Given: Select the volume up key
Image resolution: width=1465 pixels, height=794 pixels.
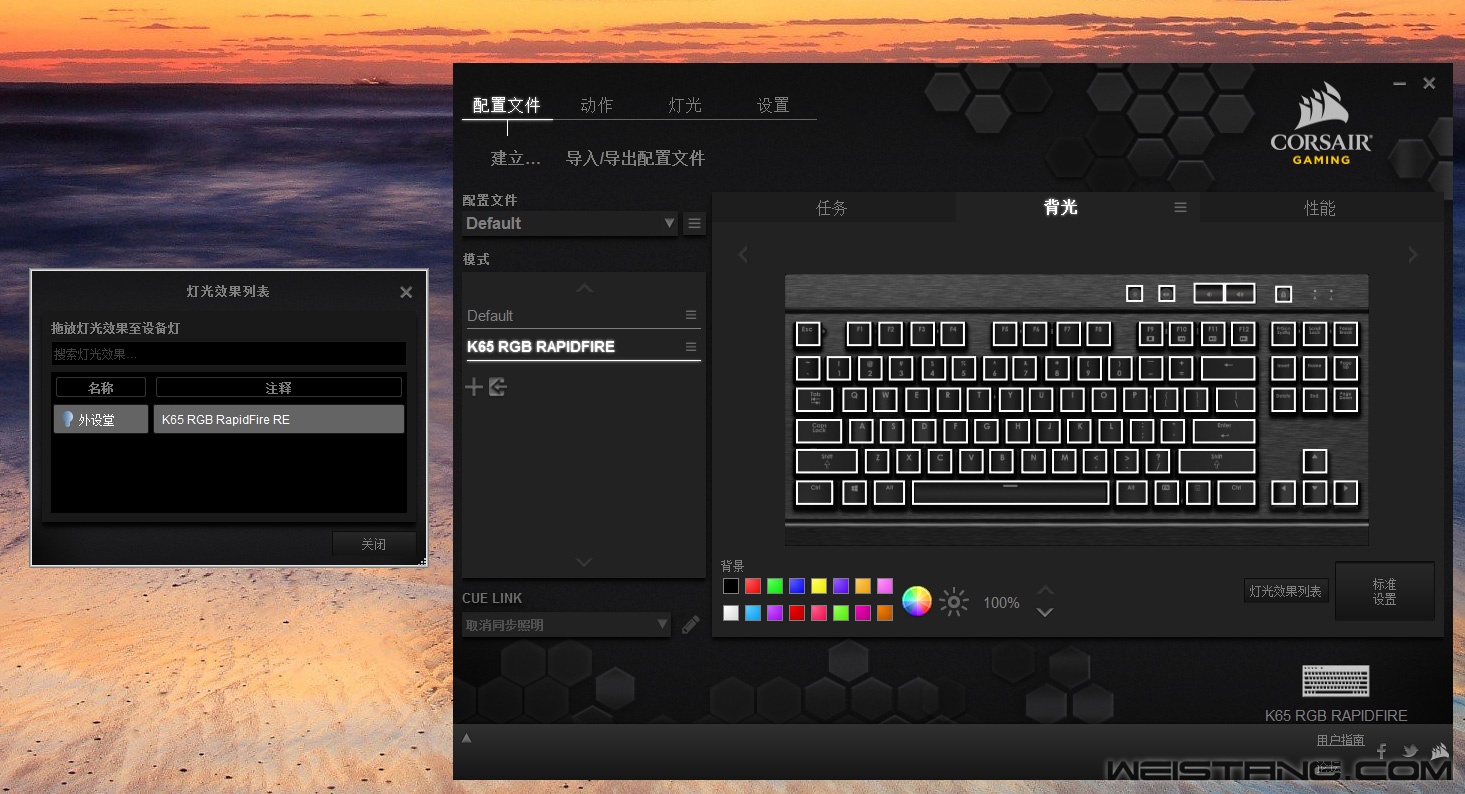Looking at the screenshot, I should [x=1239, y=293].
